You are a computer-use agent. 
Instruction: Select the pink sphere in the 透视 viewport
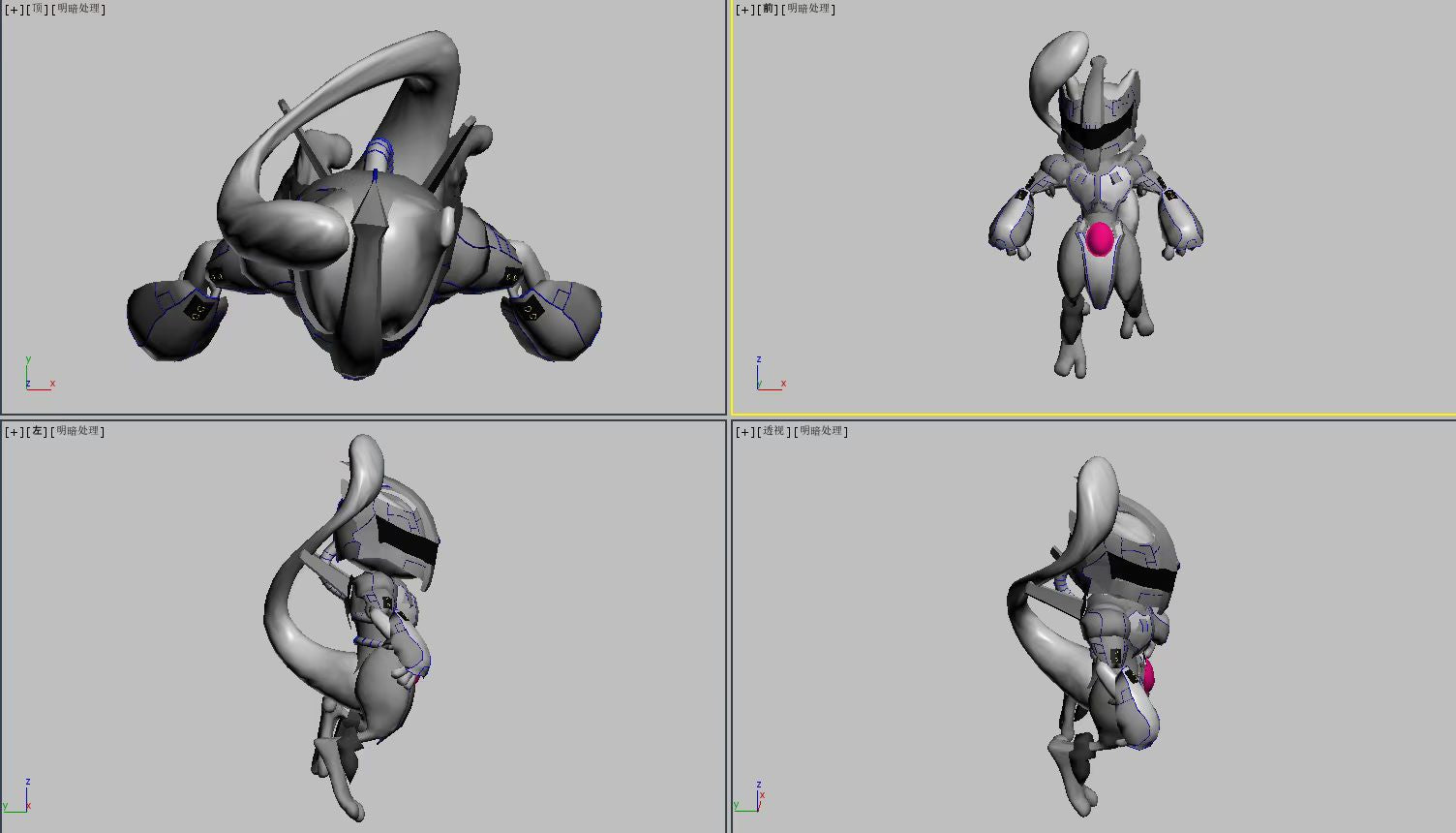coord(1148,675)
